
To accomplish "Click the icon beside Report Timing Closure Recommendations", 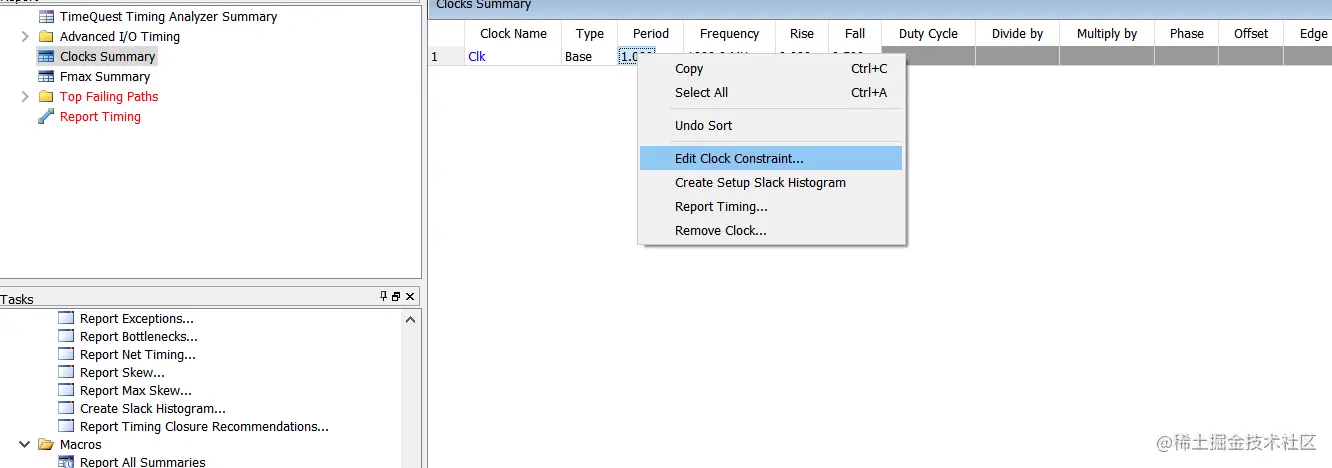I will tap(66, 427).
